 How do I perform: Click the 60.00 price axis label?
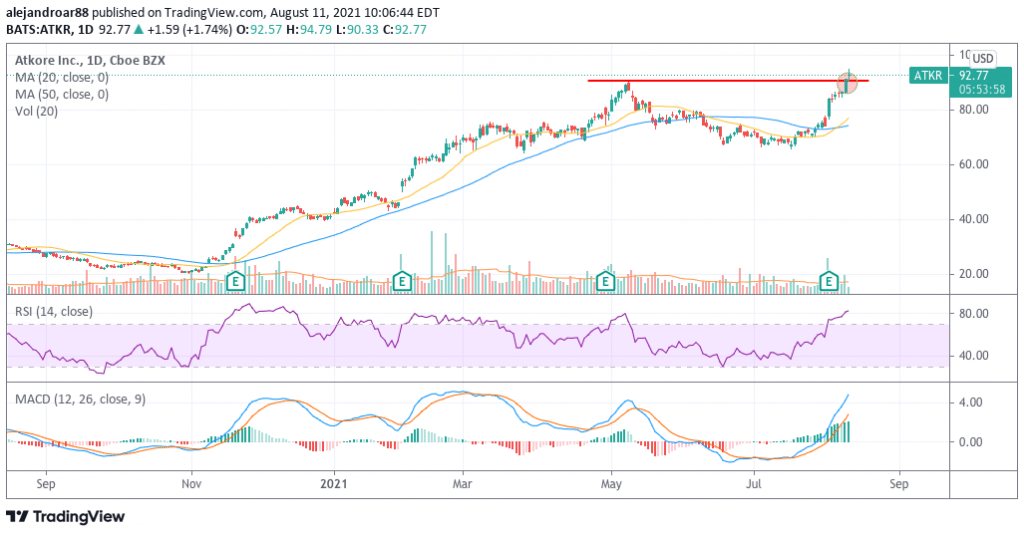[x=973, y=165]
